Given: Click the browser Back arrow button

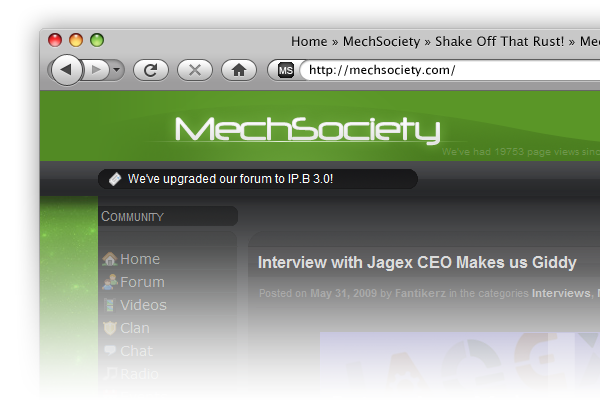Looking at the screenshot, I should [x=66, y=70].
